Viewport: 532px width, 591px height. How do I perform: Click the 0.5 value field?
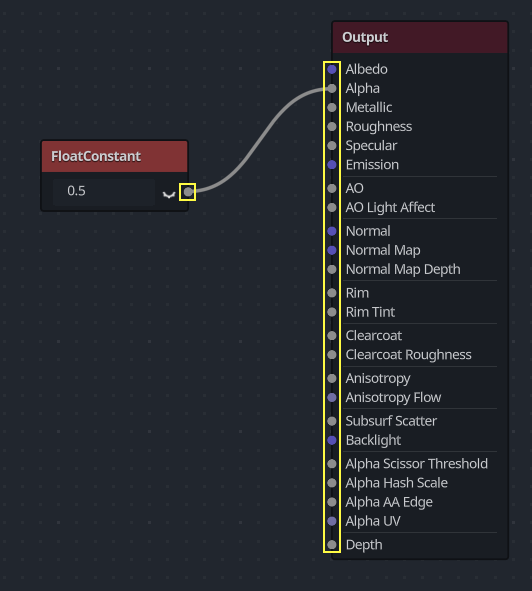(x=104, y=191)
